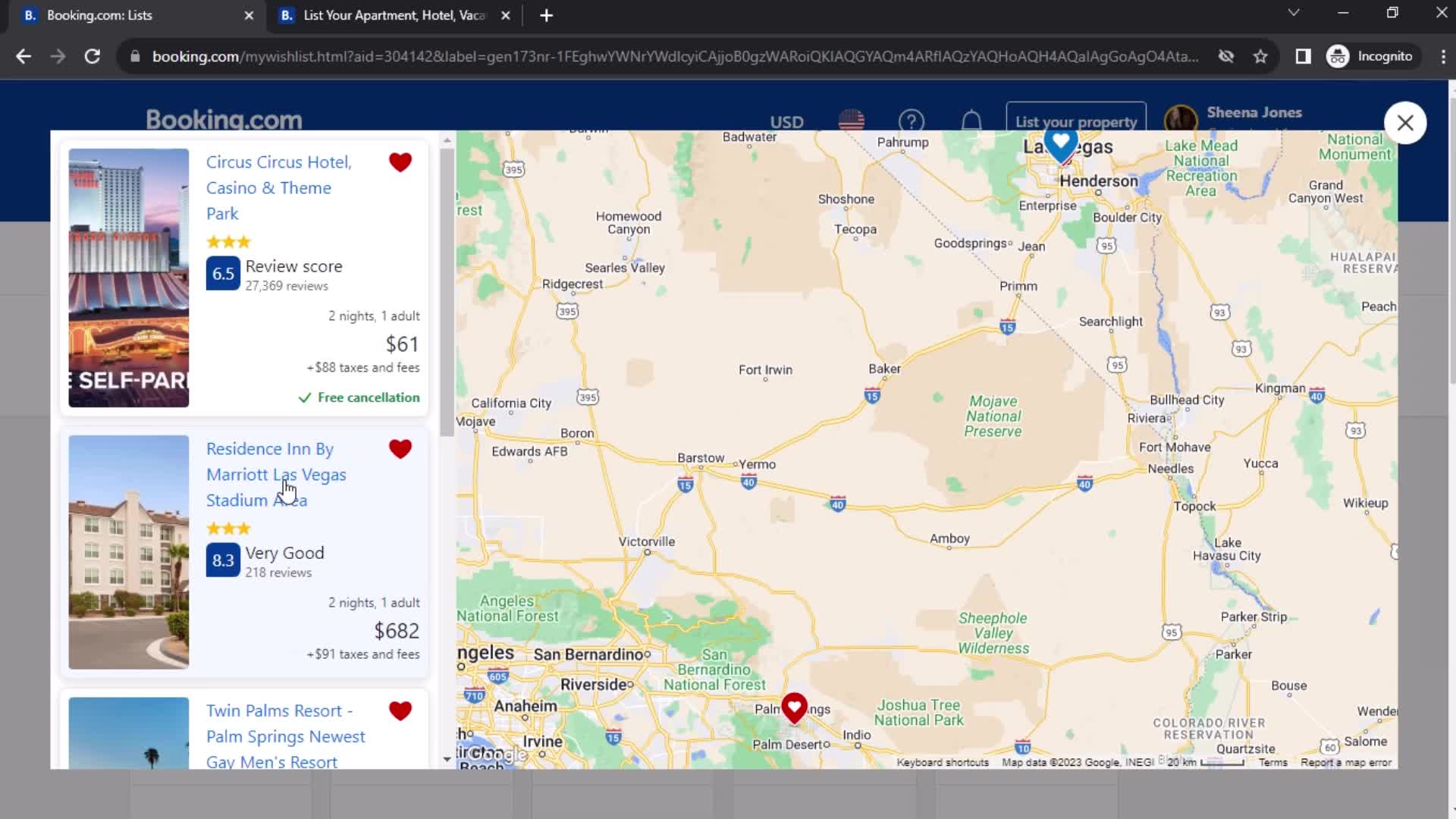Go back to the previous page
1456x819 pixels.
coord(24,56)
